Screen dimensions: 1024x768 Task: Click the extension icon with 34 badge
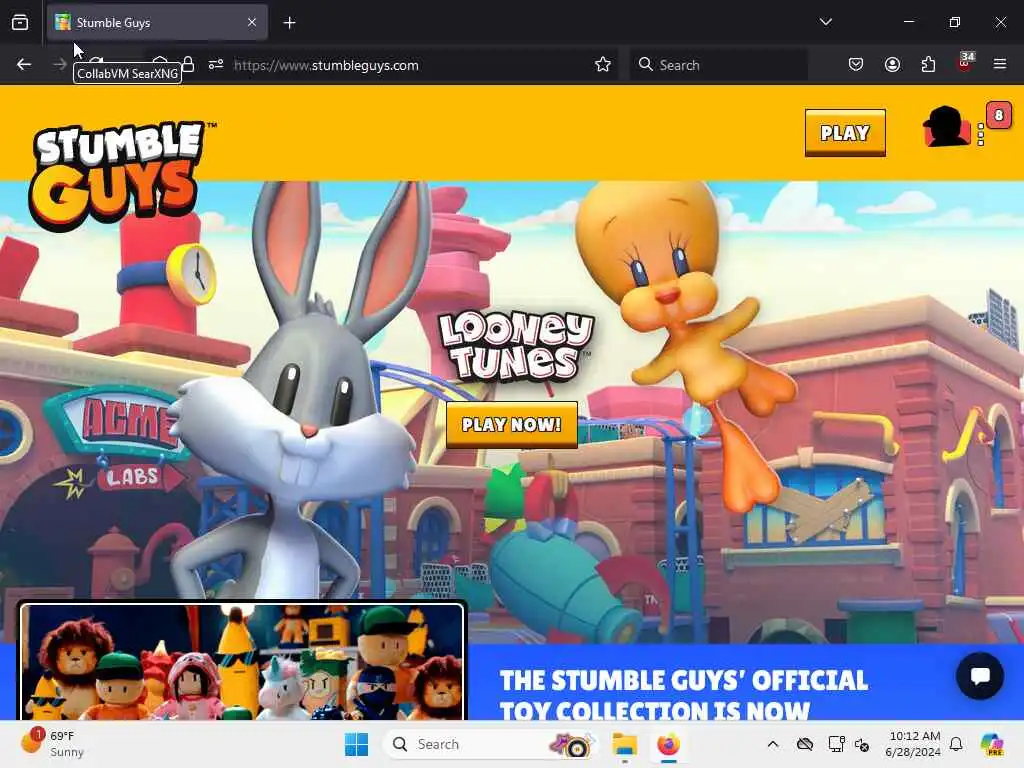point(965,63)
